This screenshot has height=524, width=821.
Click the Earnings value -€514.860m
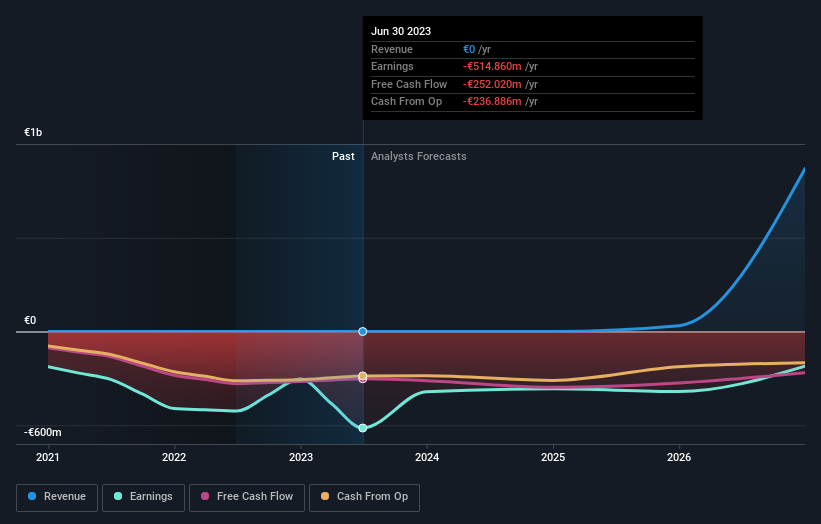pos(492,66)
